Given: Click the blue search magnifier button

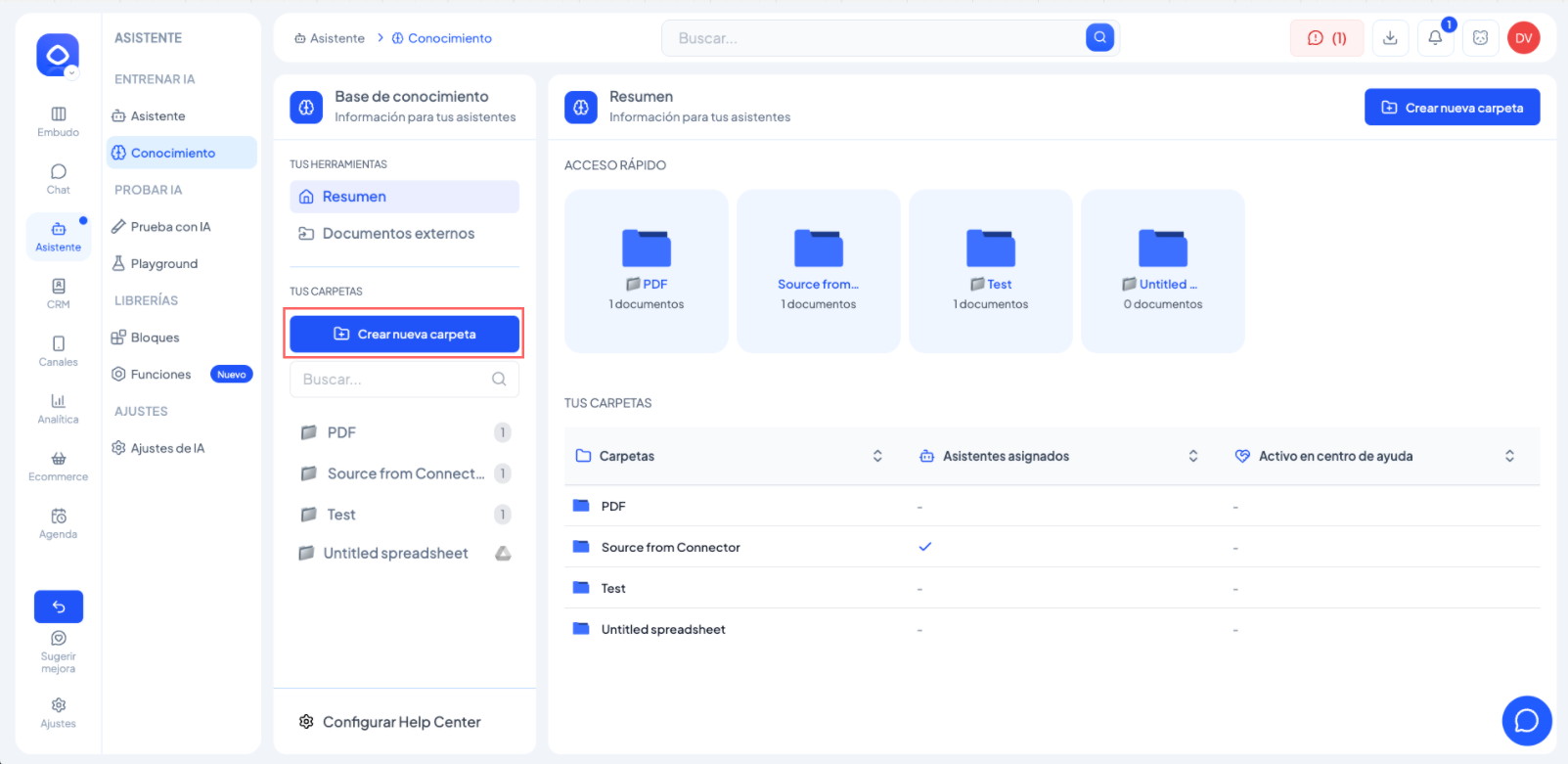Looking at the screenshot, I should 1100,38.
